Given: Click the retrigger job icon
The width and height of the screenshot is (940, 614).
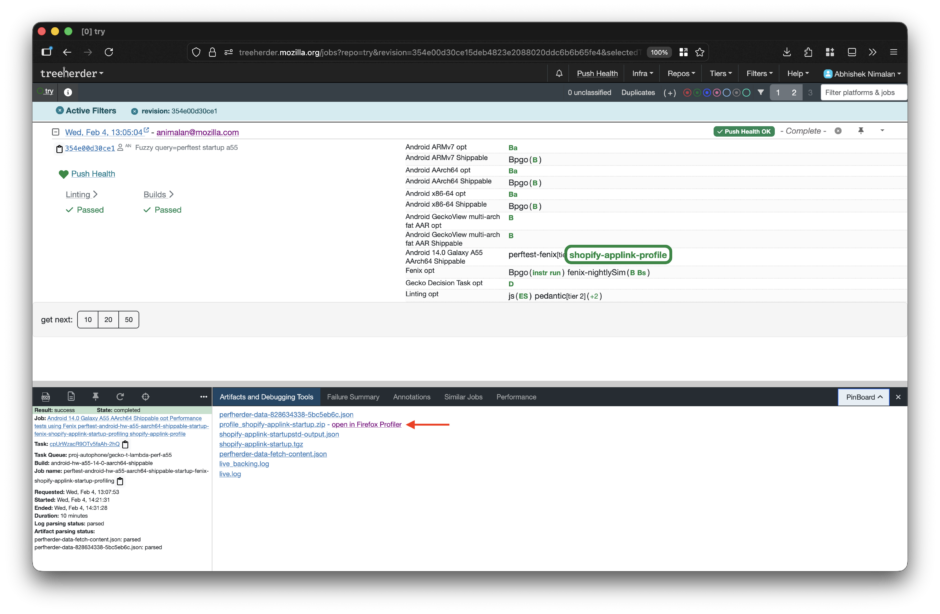Looking at the screenshot, I should coord(120,397).
